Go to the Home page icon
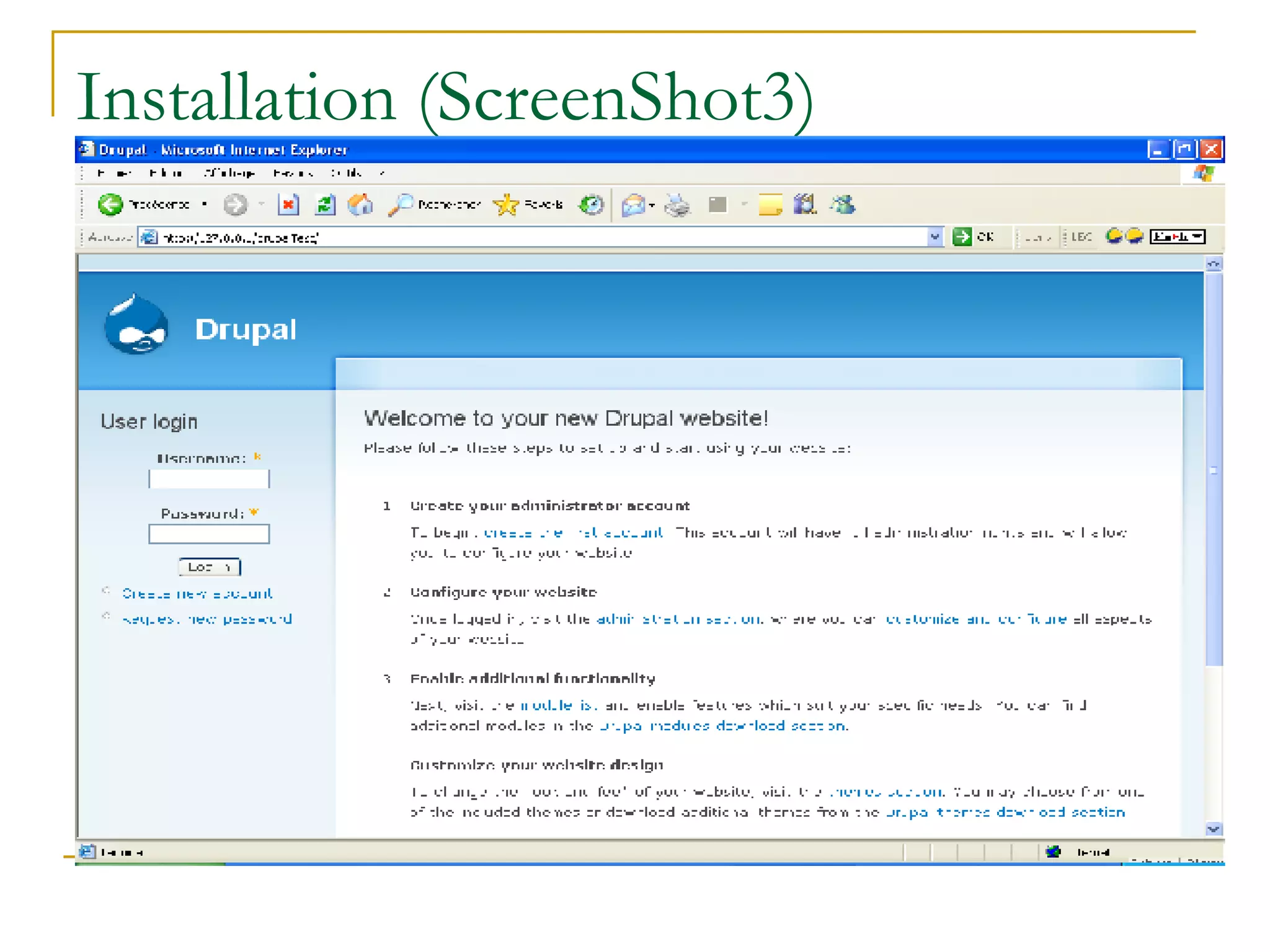The width and height of the screenshot is (1270, 952). pos(360,205)
